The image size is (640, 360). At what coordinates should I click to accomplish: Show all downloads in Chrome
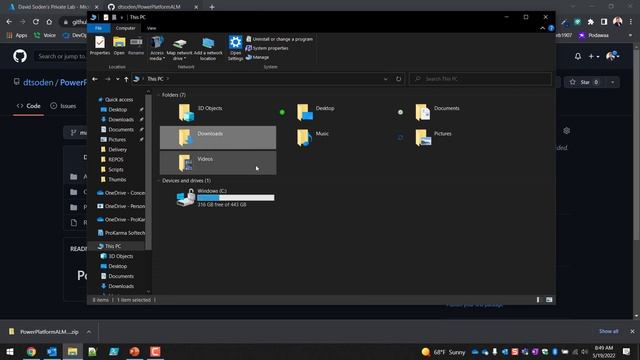pyautogui.click(x=609, y=331)
